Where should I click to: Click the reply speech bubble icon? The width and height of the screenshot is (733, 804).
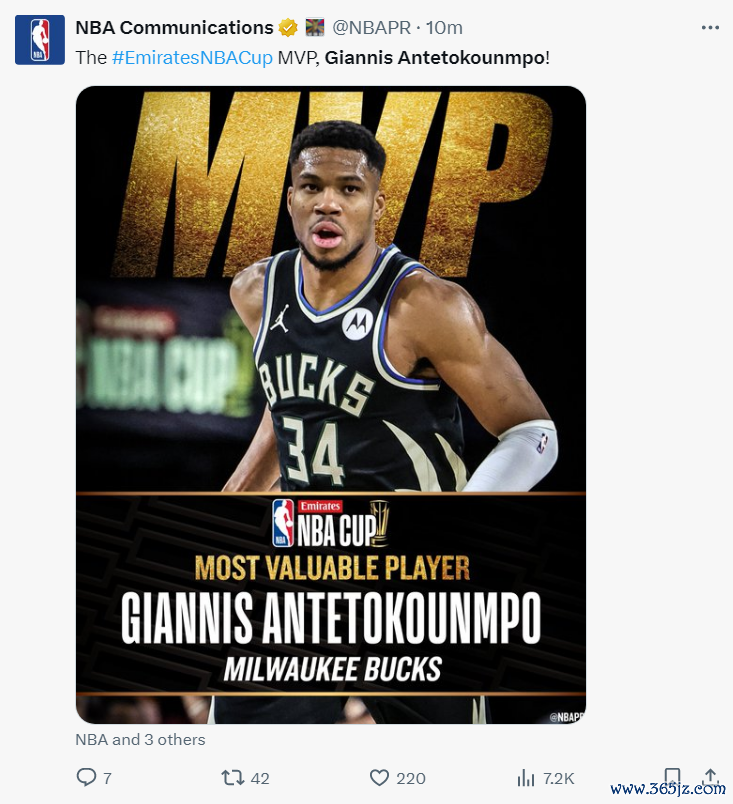(86, 777)
